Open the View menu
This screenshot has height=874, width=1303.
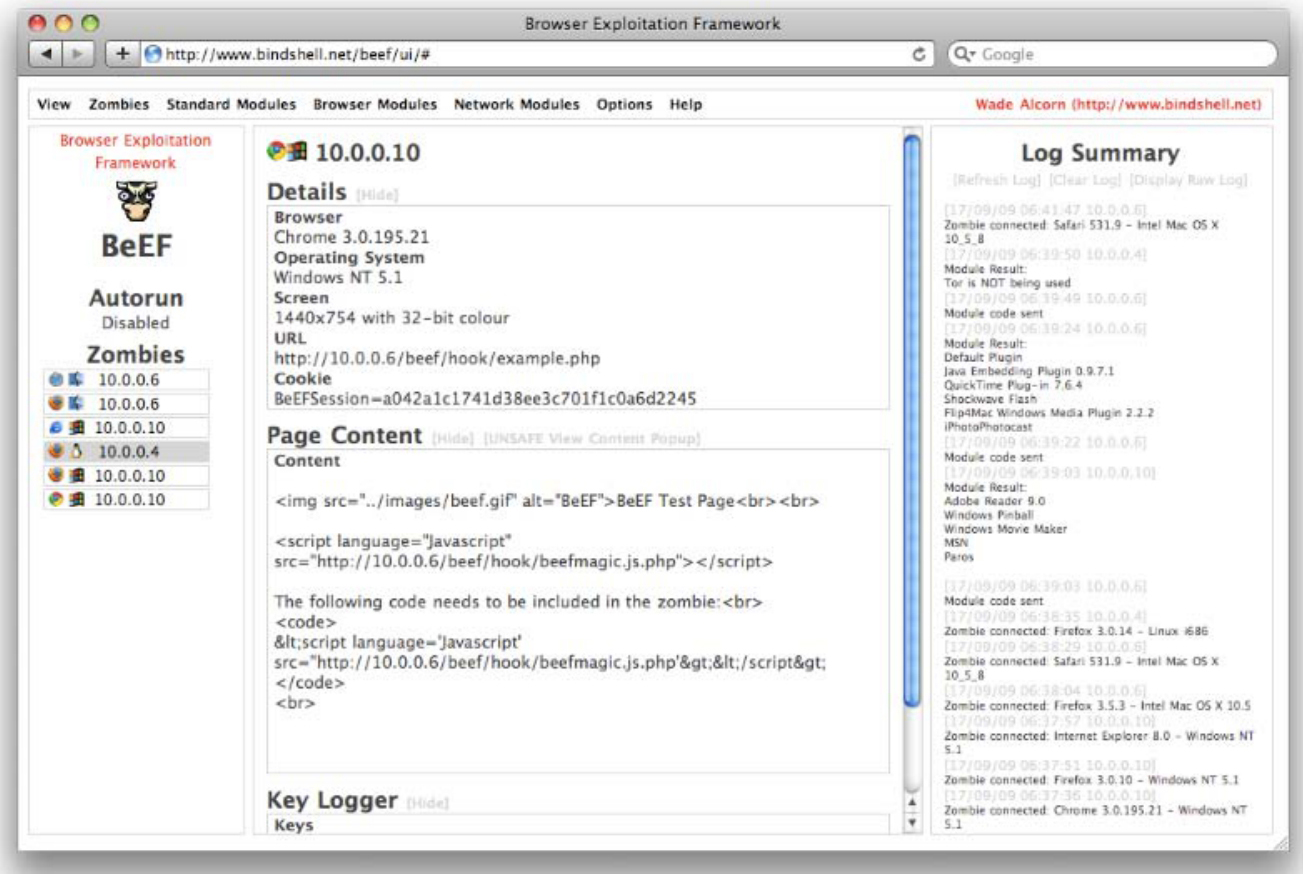(54, 104)
